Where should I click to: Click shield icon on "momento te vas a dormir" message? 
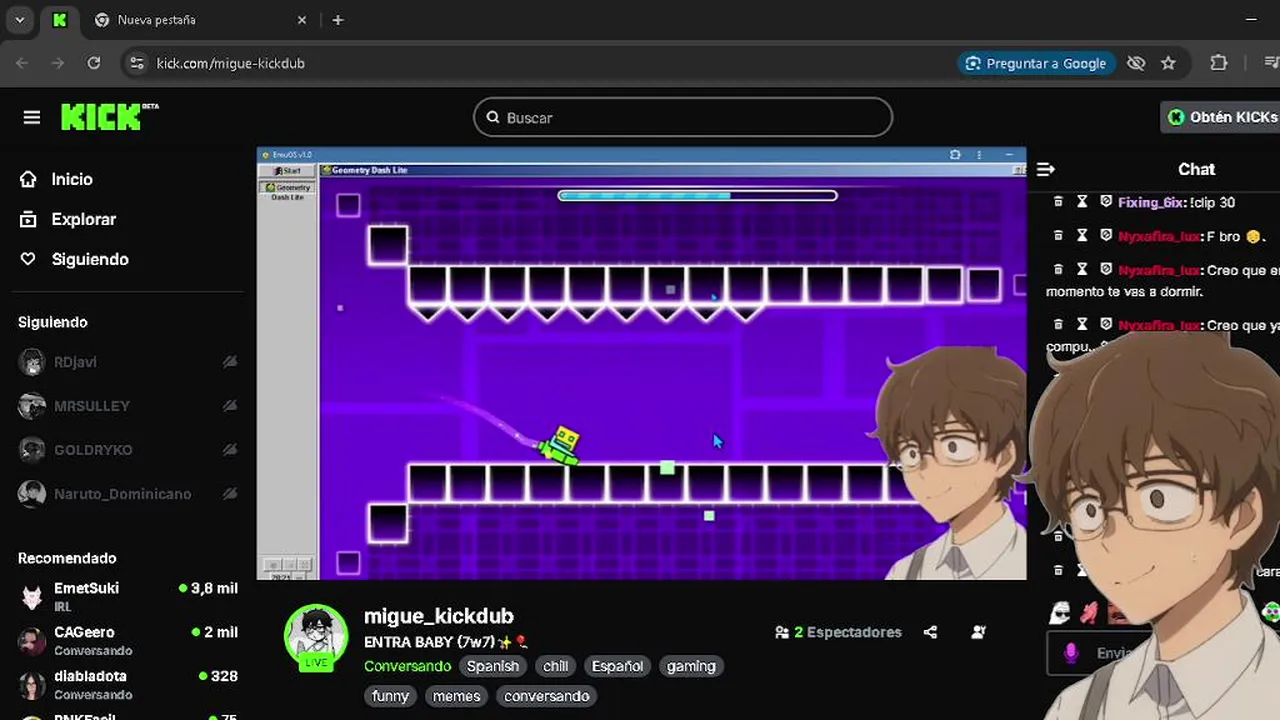(1106, 269)
